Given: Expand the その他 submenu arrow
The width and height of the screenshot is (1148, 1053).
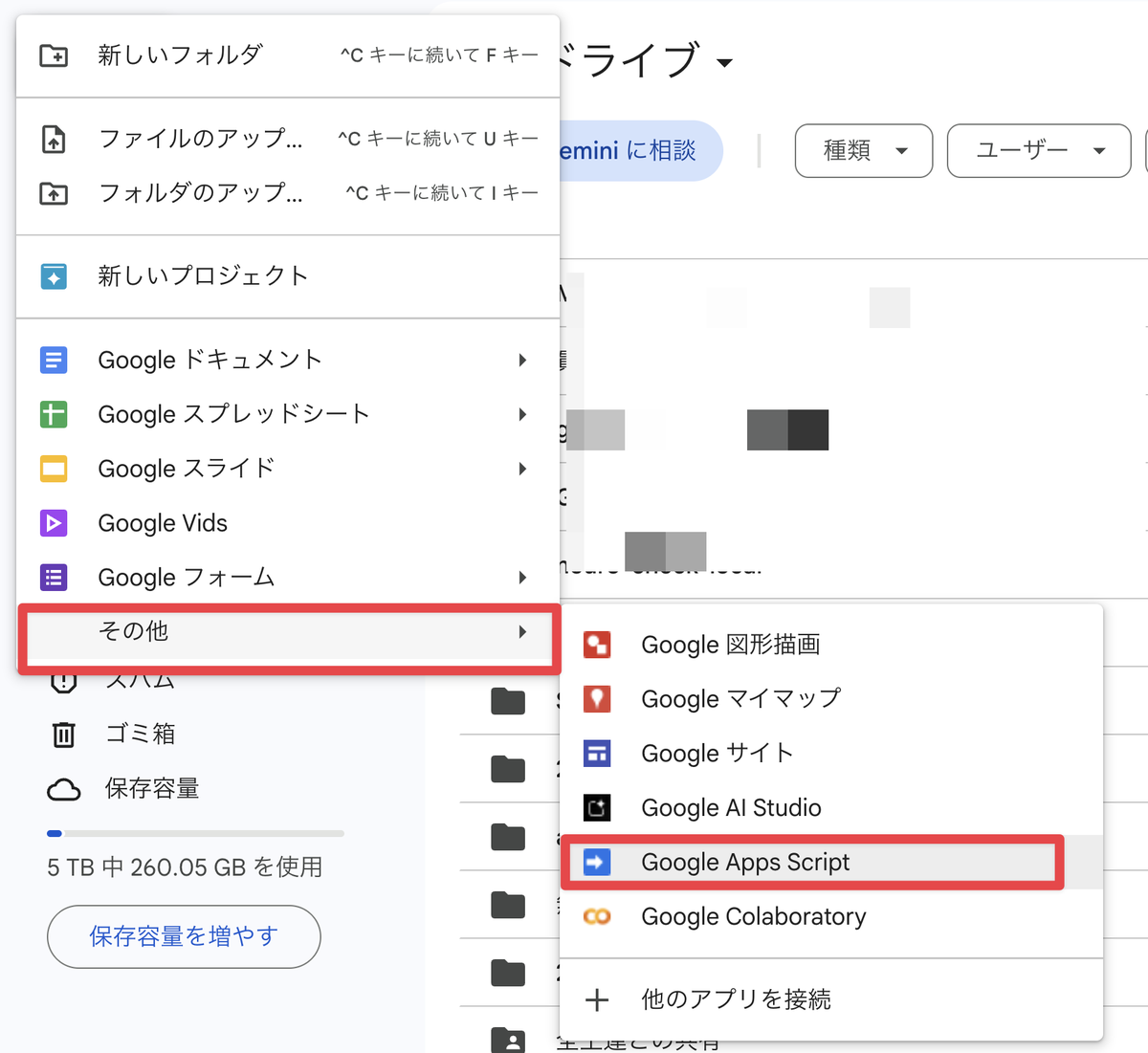Looking at the screenshot, I should (522, 632).
